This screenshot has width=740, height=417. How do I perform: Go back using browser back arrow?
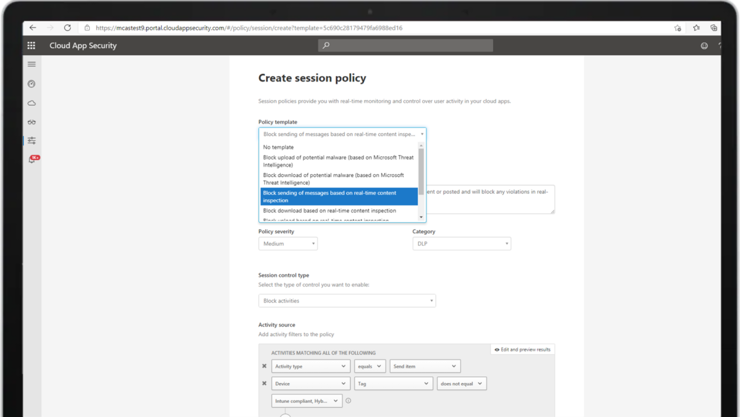[33, 28]
